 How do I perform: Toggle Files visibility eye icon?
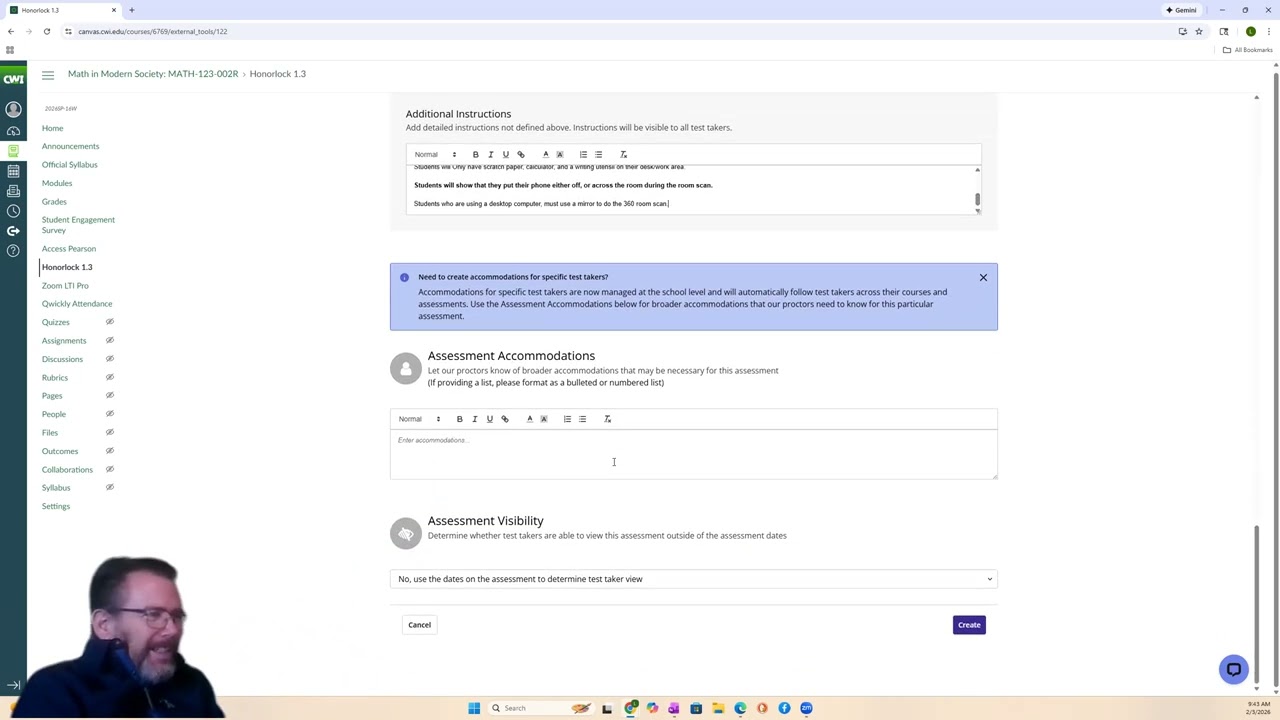click(x=110, y=432)
